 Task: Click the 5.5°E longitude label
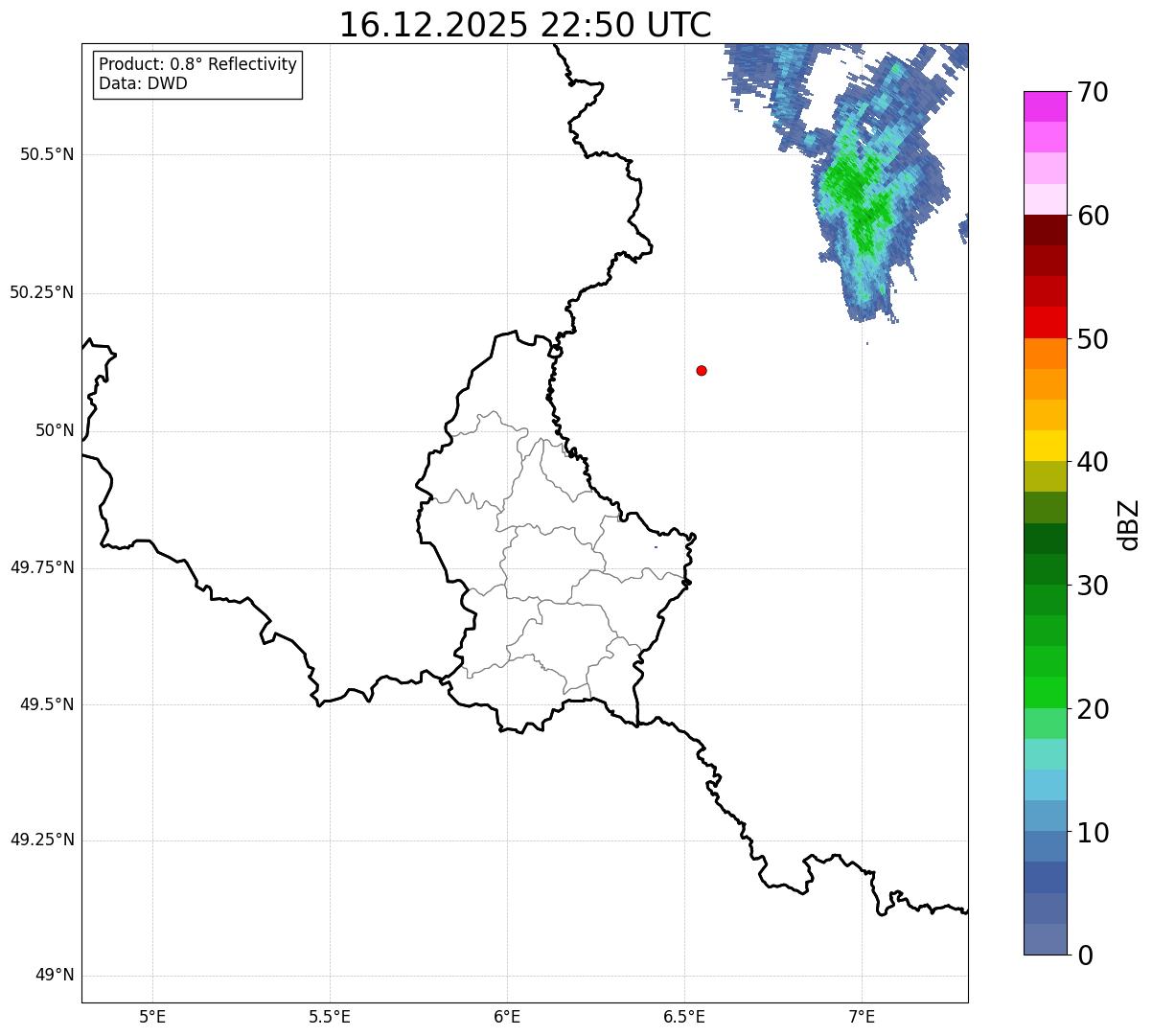330,1016
